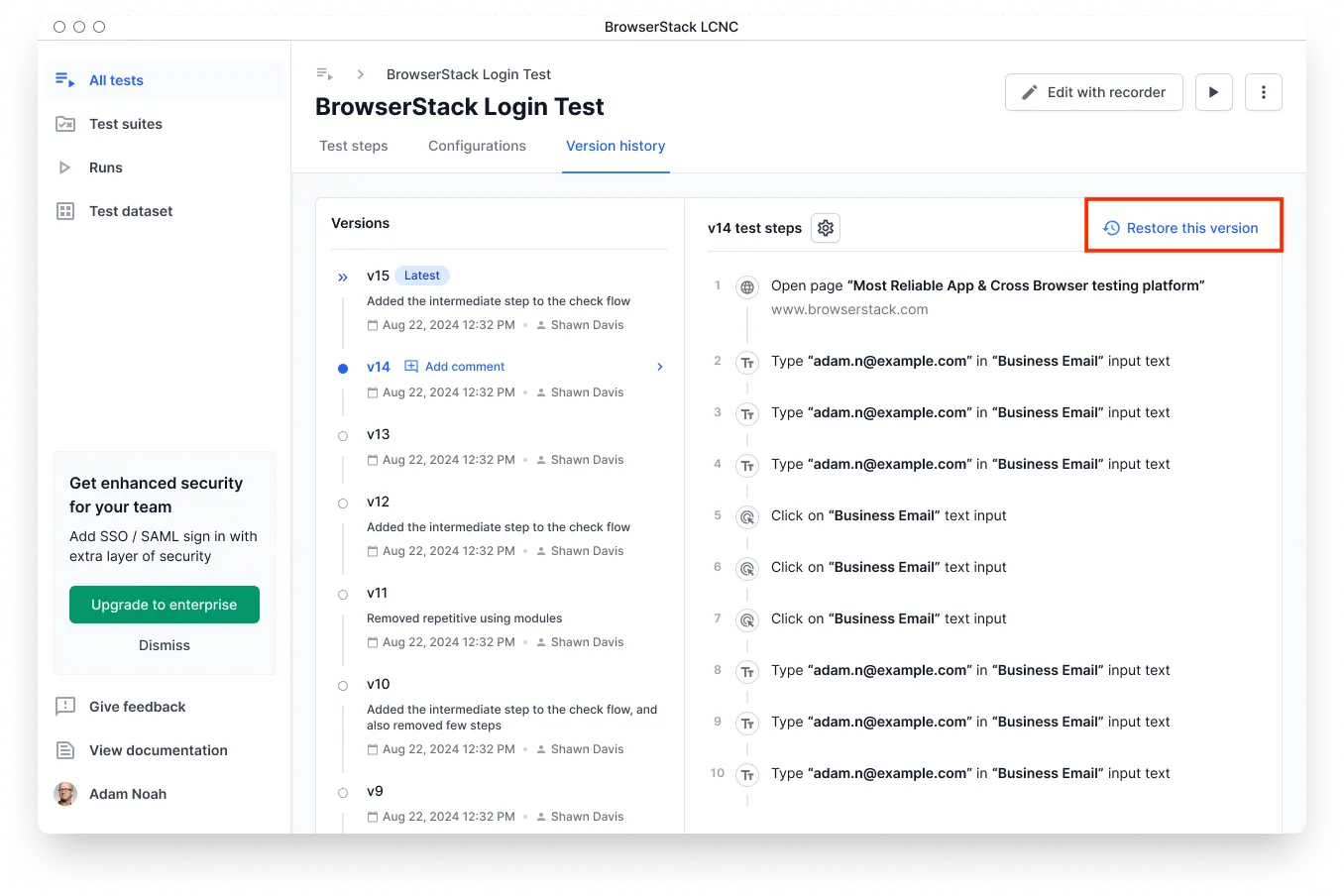The width and height of the screenshot is (1344, 896).
Task: Click the v15 double-chevron marker icon
Action: point(343,278)
